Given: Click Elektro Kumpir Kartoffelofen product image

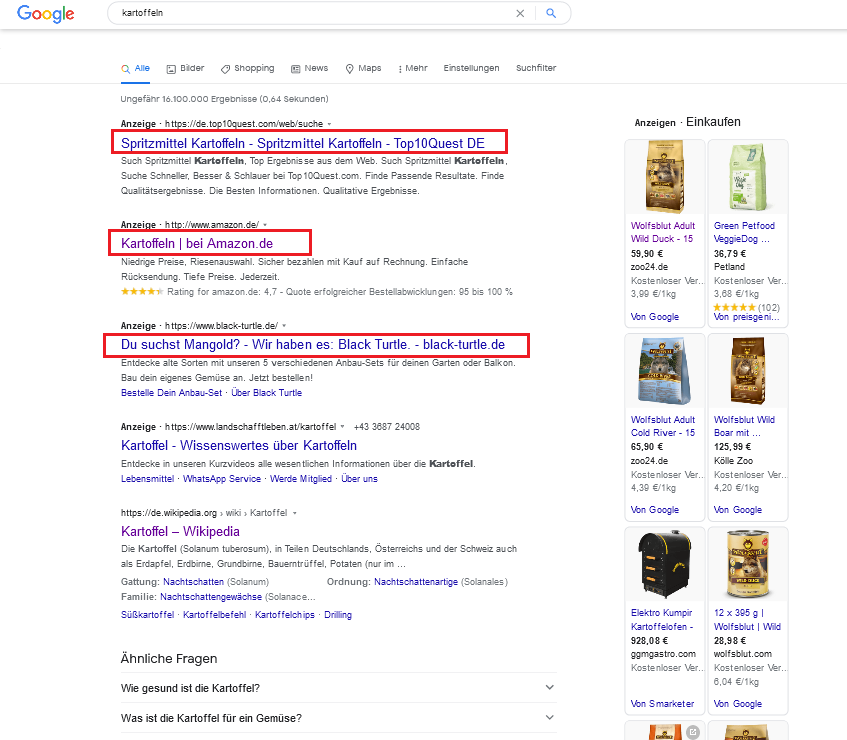Looking at the screenshot, I should click(x=664, y=564).
